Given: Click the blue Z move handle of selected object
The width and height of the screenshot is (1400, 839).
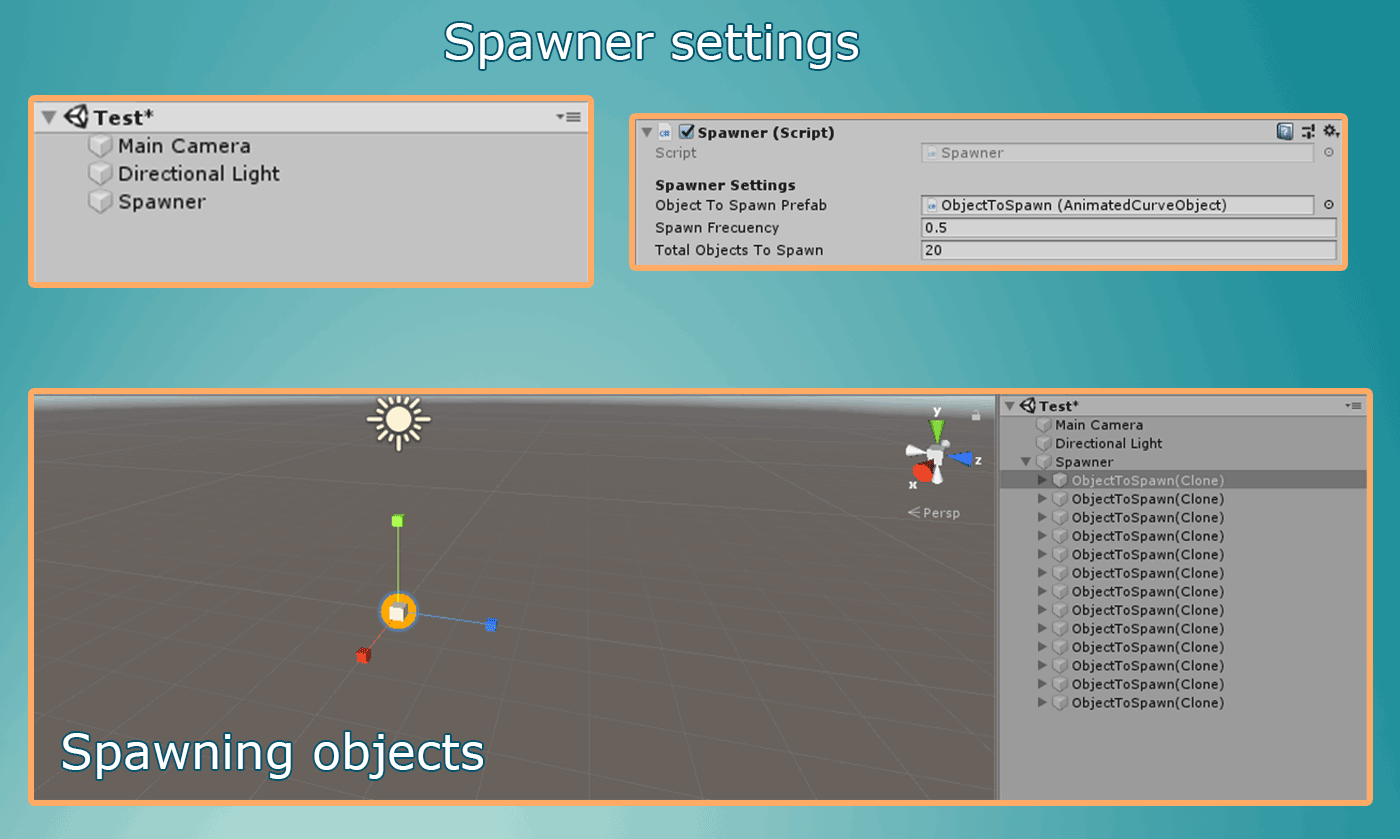Looking at the screenshot, I should tap(491, 626).
